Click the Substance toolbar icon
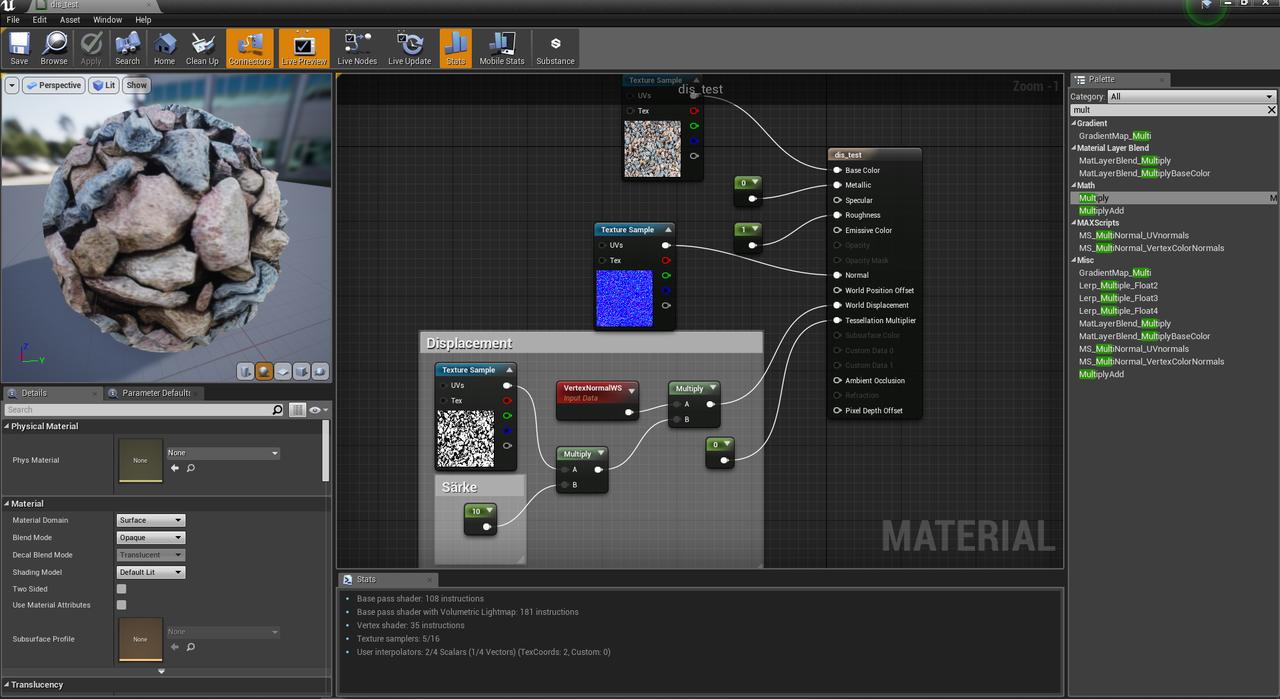Screen dimensions: 1280x699 [x=555, y=48]
